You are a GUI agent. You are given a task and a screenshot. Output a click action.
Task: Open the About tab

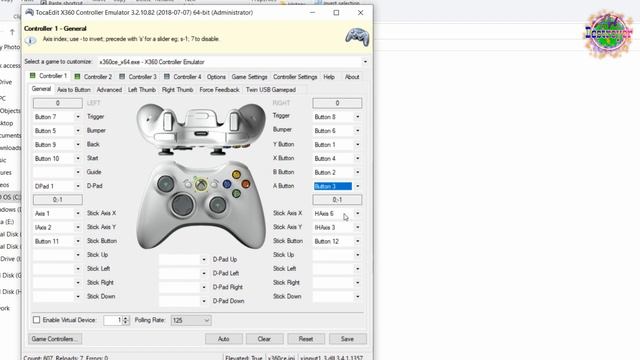[x=352, y=77]
